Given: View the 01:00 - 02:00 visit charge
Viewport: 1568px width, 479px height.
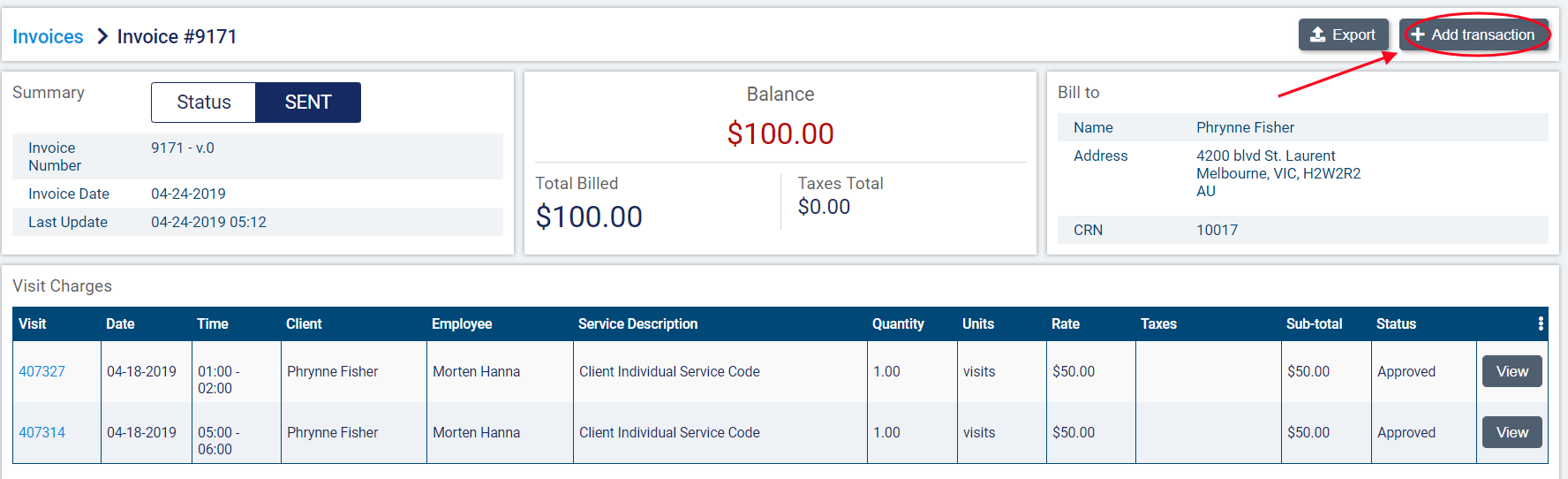Looking at the screenshot, I should pos(1511,371).
